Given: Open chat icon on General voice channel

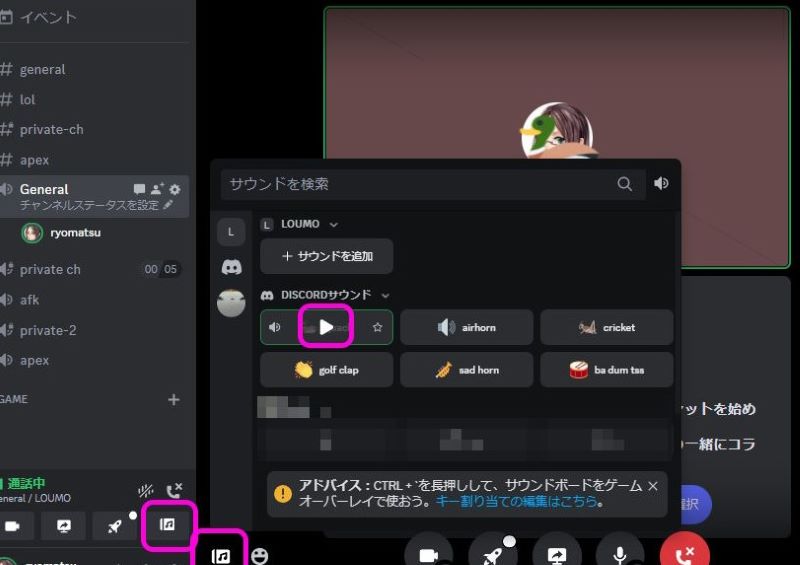Looking at the screenshot, I should tap(139, 189).
